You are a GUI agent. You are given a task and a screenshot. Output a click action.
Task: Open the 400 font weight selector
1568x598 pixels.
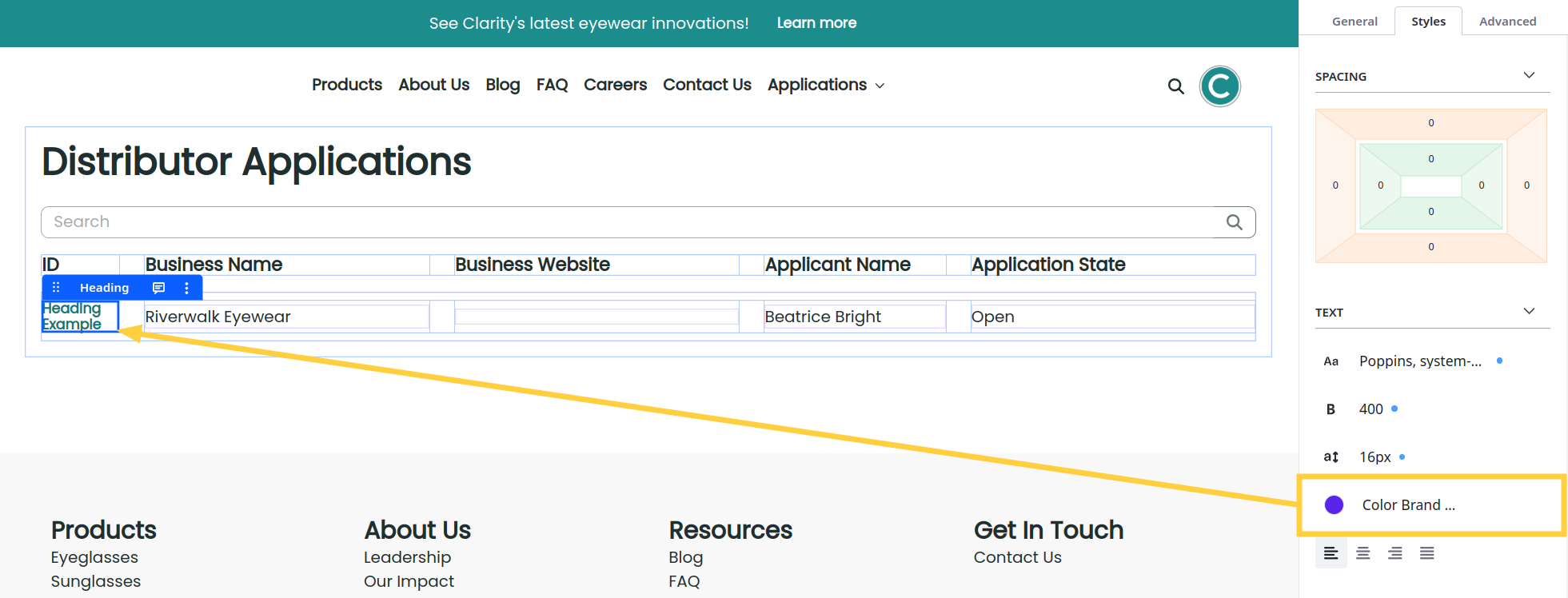point(1371,409)
